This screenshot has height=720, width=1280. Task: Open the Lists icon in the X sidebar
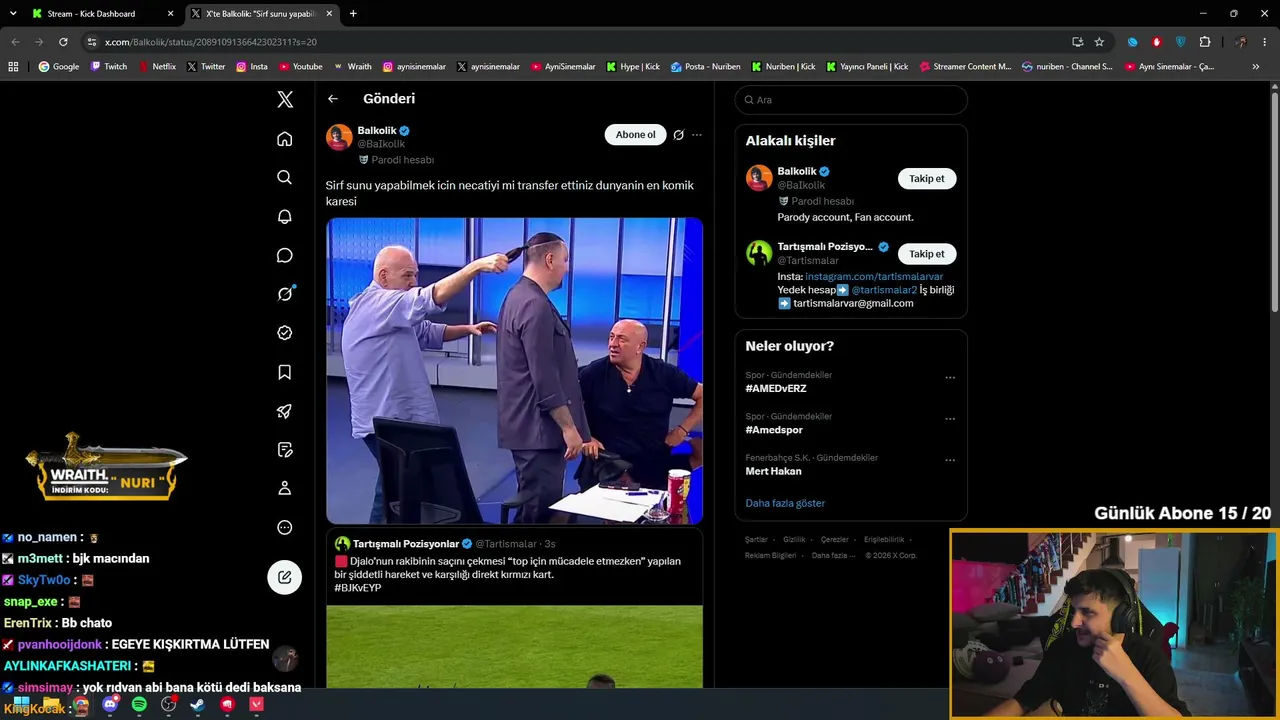click(x=285, y=450)
